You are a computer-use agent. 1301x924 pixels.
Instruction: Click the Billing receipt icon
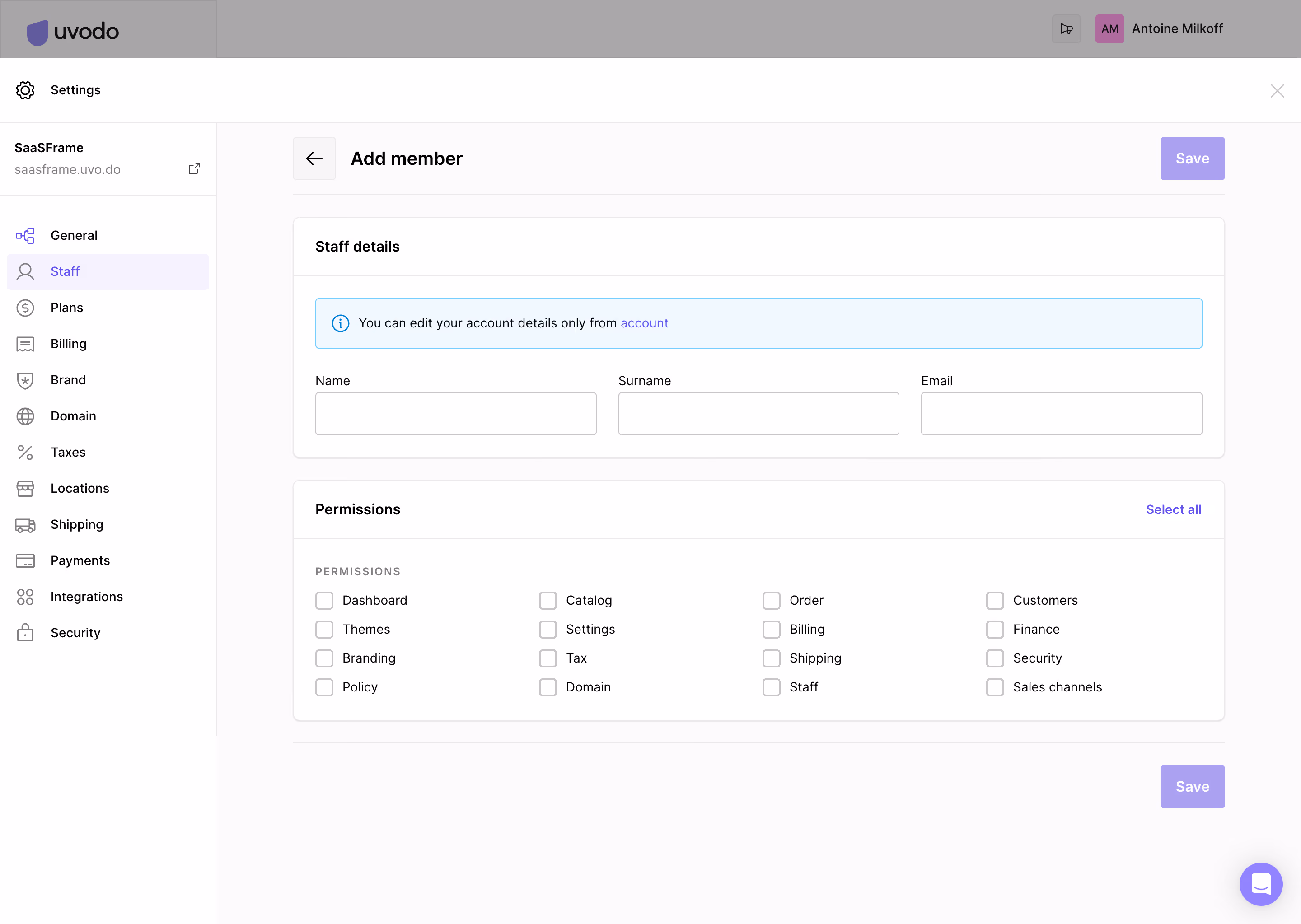click(x=25, y=344)
